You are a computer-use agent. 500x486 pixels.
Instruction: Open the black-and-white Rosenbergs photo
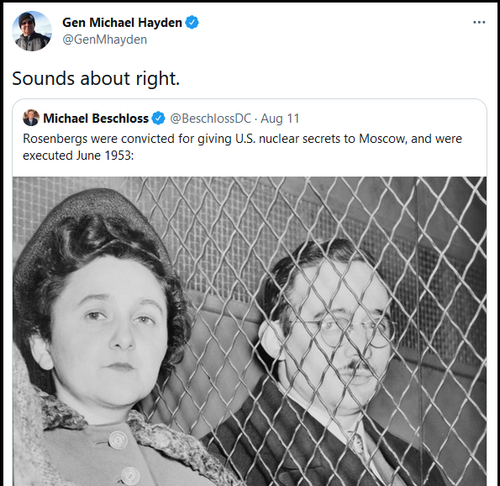tap(249, 331)
